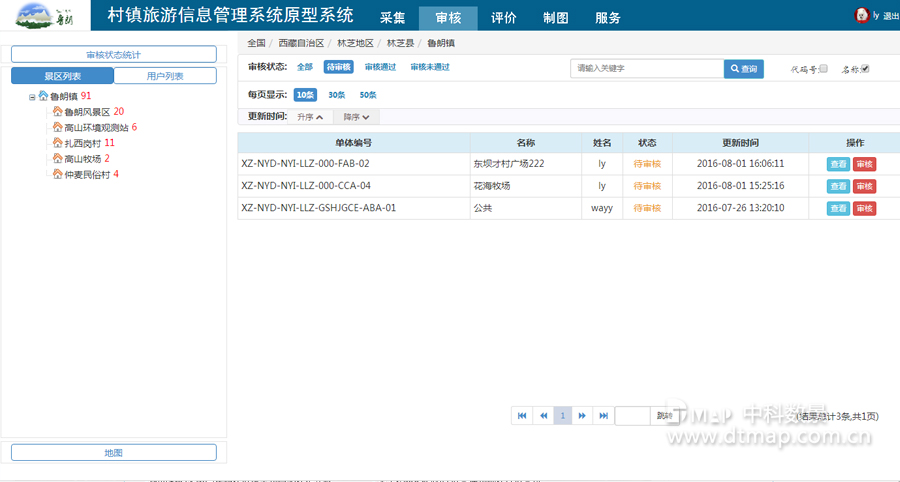Click the keyword search input field

pyautogui.click(x=646, y=69)
